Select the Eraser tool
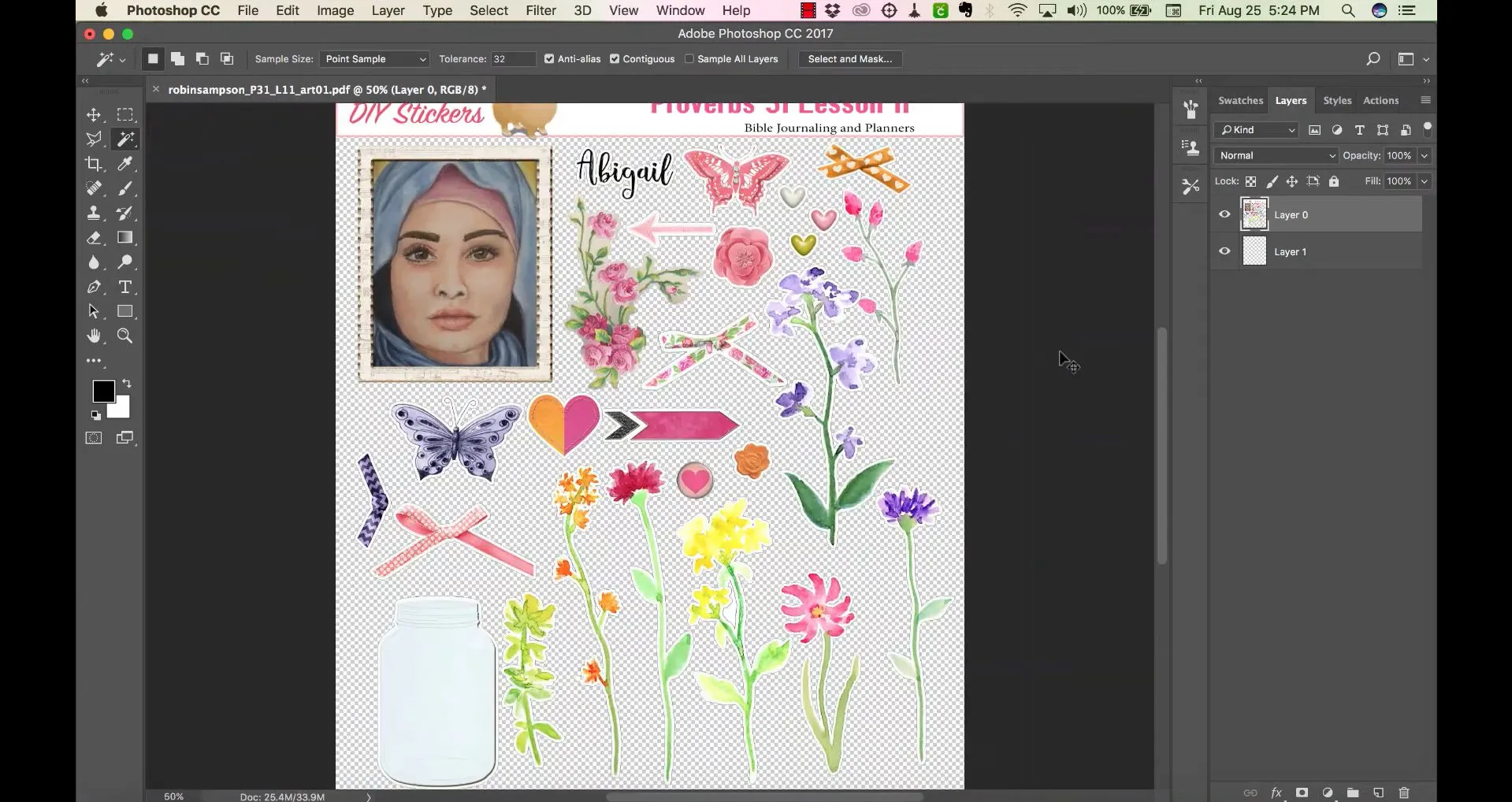The width and height of the screenshot is (1512, 802). pos(95,238)
